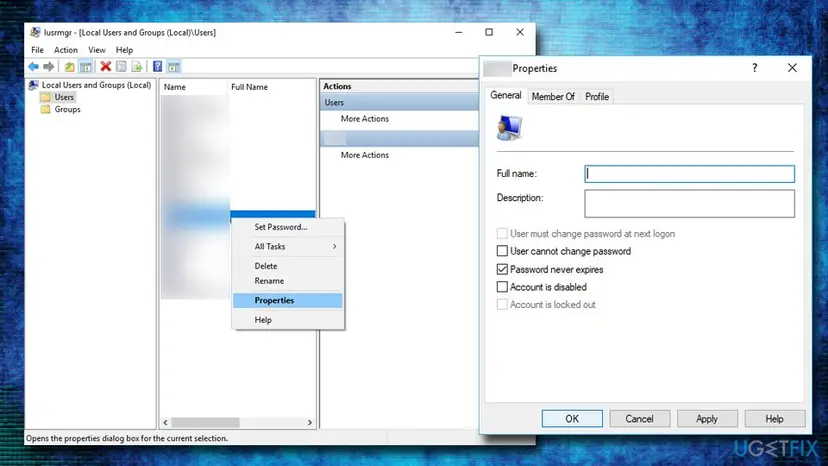The height and width of the screenshot is (466, 828).
Task: Toggle Show/Hide Console Tree toolbar icon
Action: [x=85, y=67]
